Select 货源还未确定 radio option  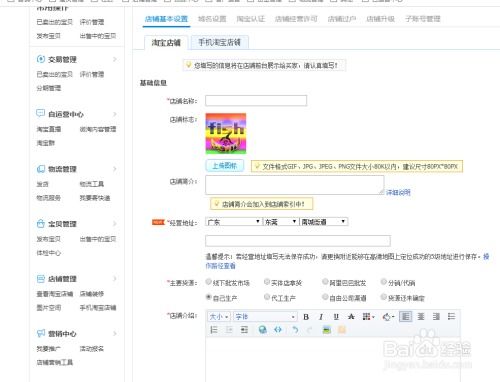384,297
